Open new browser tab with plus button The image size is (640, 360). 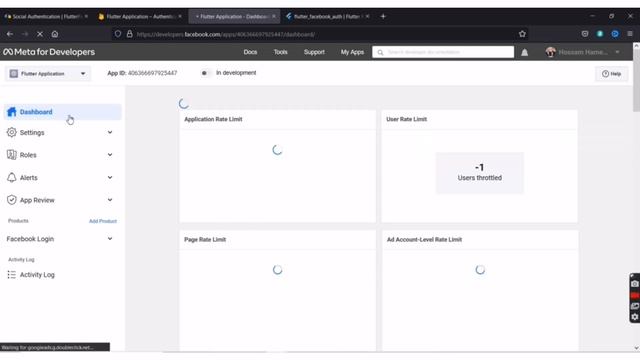point(383,16)
